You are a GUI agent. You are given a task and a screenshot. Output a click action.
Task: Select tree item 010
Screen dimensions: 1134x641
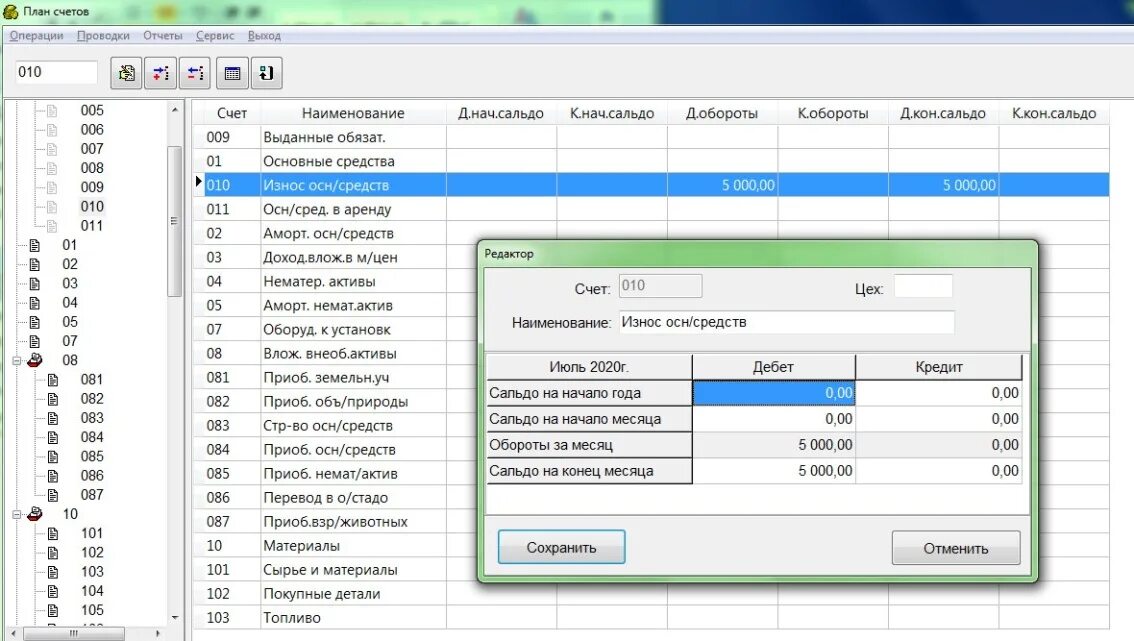coord(92,206)
